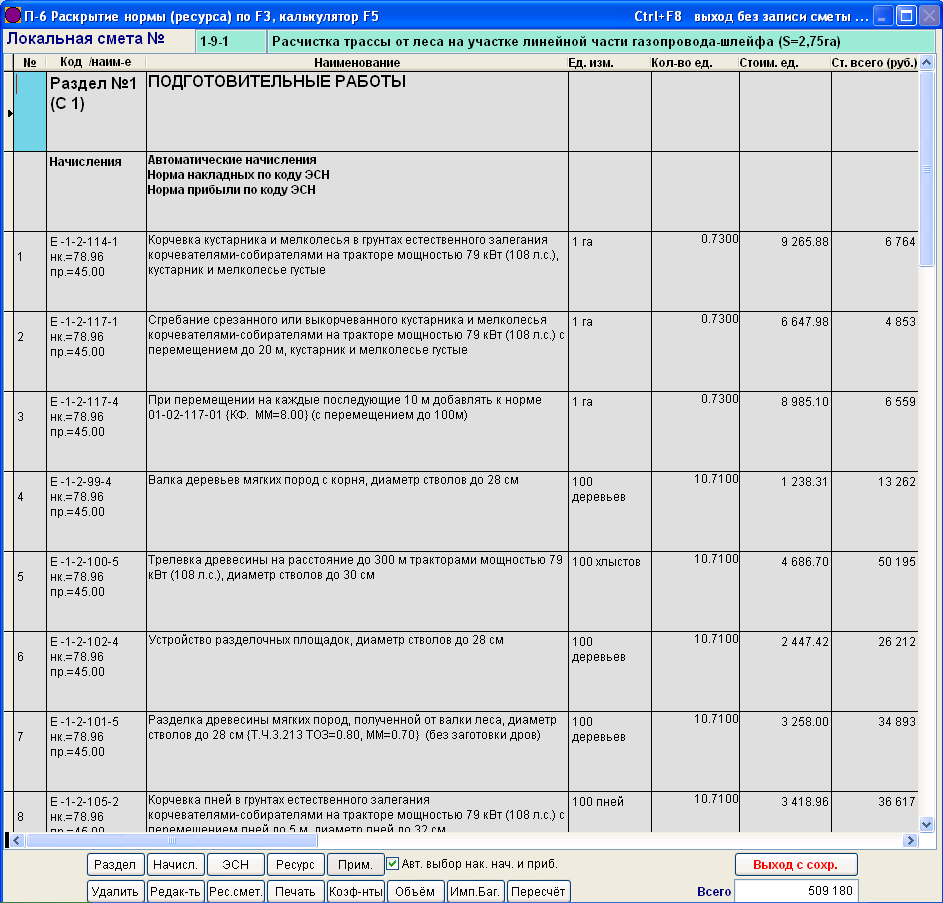
Task: Click unit cost value 1 238.31
Action: (804, 482)
